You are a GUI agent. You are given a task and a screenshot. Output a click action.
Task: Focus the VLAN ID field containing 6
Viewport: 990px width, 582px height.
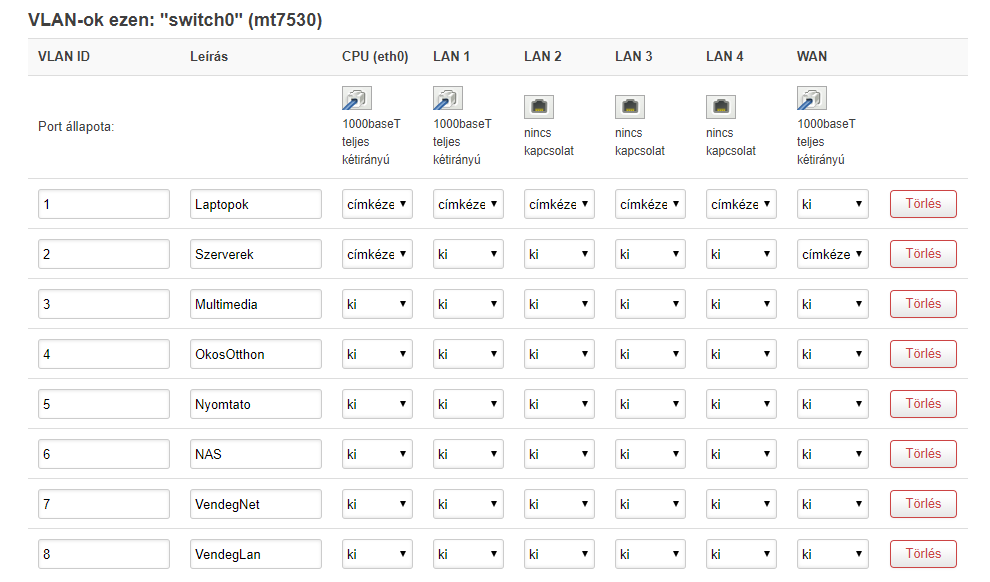pyautogui.click(x=104, y=454)
